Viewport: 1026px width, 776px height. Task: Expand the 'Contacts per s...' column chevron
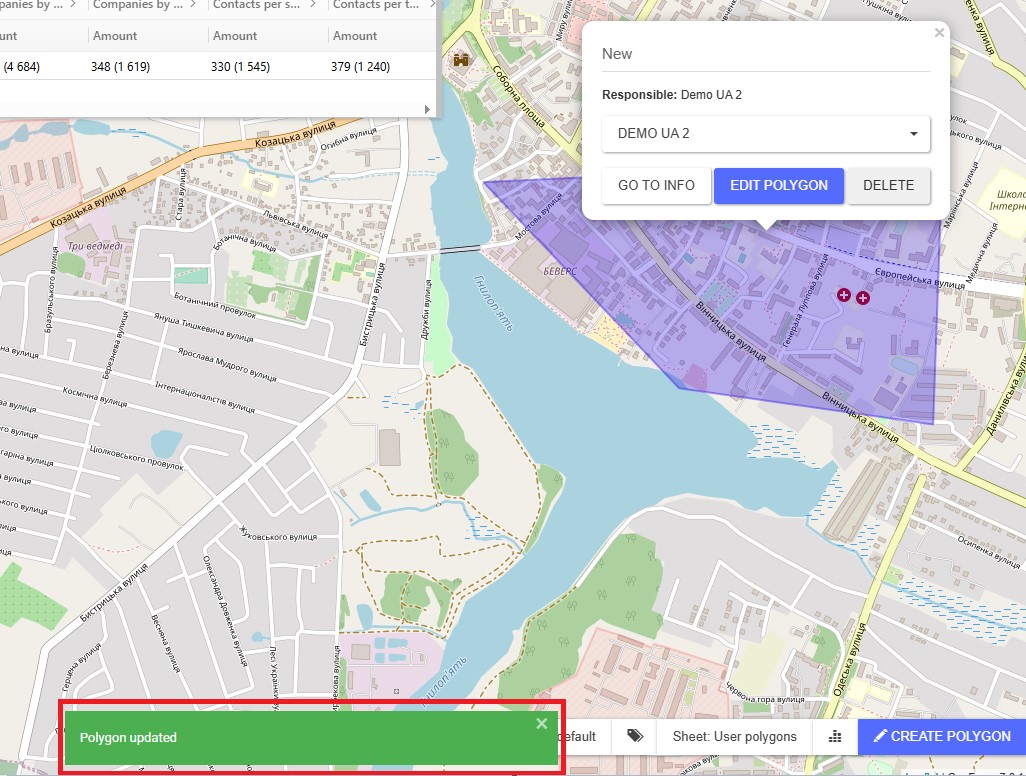pos(312,5)
